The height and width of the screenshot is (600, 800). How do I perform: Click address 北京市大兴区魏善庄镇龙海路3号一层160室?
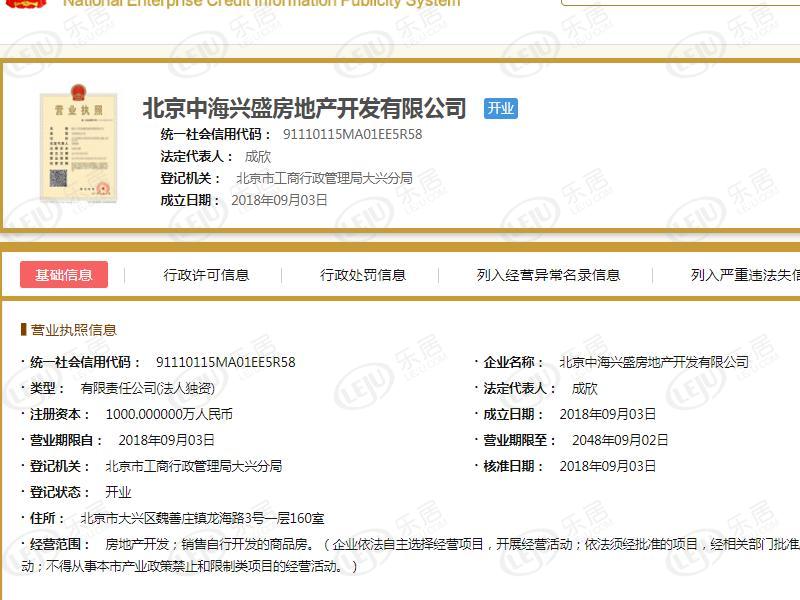[202, 518]
